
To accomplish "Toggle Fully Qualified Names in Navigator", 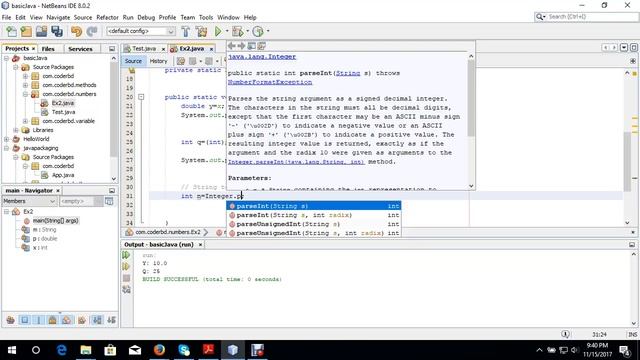I will tap(82, 320).
